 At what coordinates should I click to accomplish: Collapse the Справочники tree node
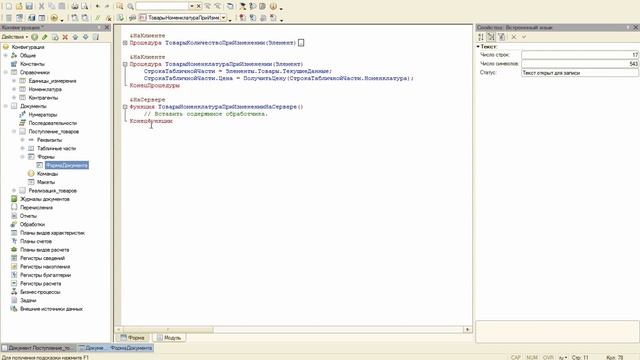tap(6, 72)
